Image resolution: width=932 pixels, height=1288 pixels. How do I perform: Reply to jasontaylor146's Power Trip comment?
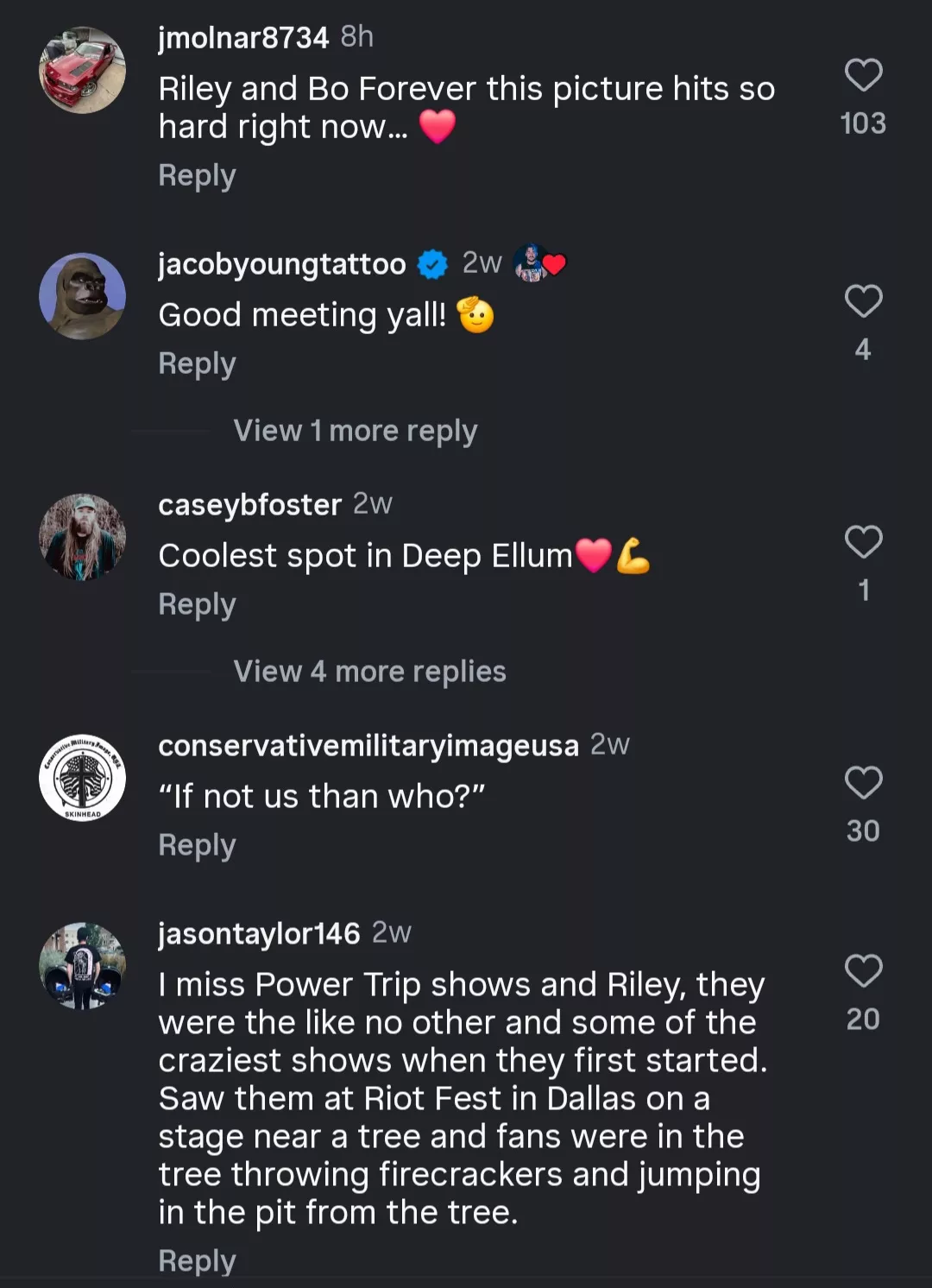coord(197,1260)
